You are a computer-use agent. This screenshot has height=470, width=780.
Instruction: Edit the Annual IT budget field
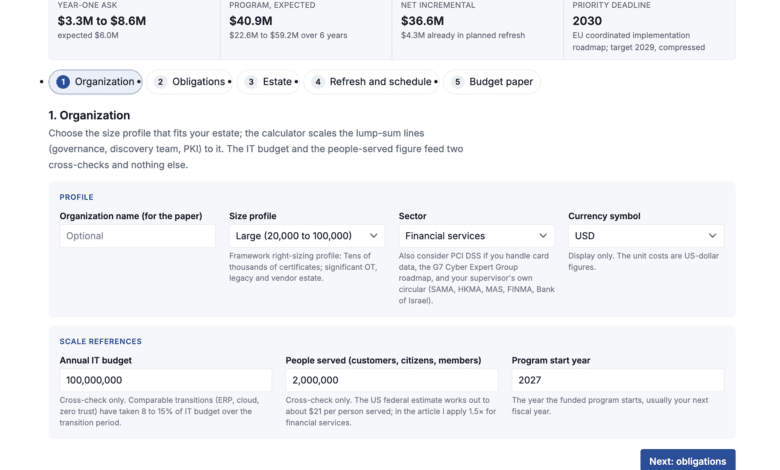coord(166,380)
